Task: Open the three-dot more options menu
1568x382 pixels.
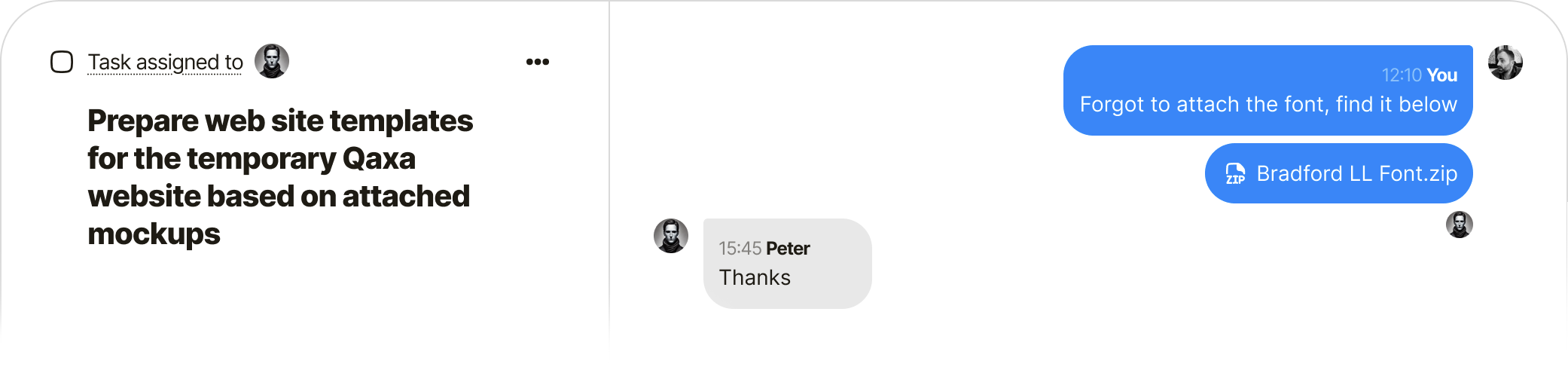Action: tap(538, 62)
